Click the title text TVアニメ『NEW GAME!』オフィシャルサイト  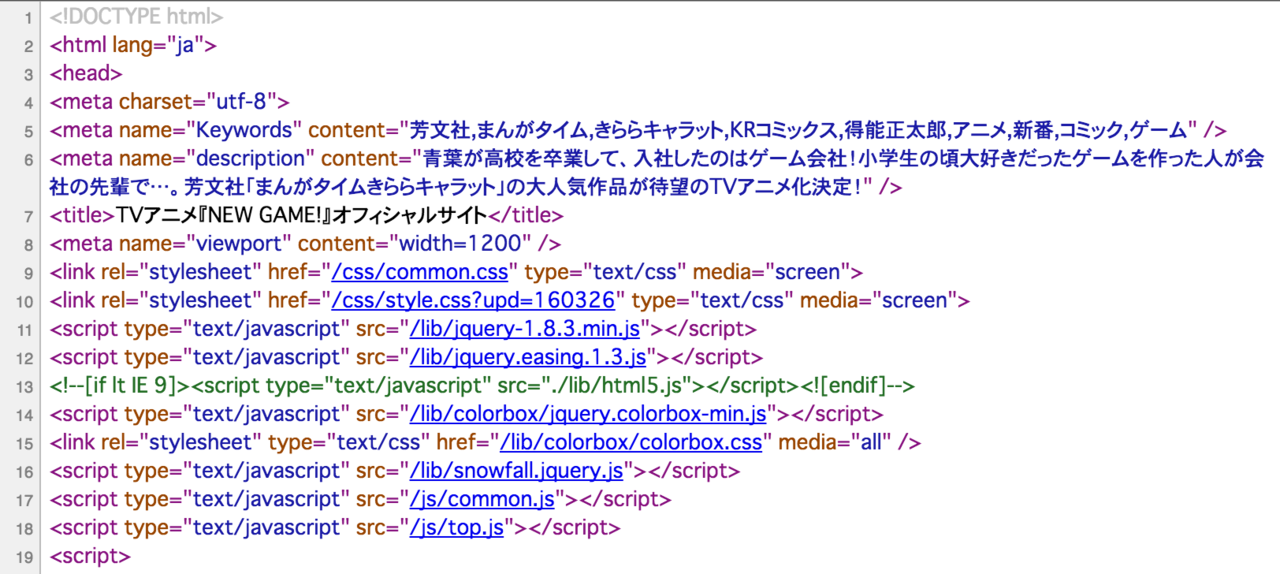coord(301,215)
